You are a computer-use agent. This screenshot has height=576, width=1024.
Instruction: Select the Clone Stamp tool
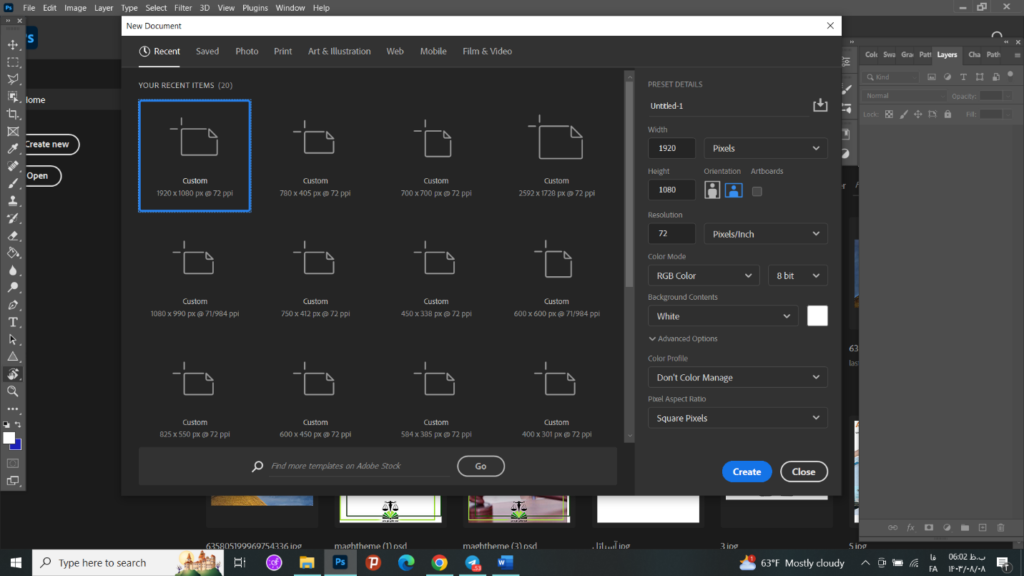point(13,201)
